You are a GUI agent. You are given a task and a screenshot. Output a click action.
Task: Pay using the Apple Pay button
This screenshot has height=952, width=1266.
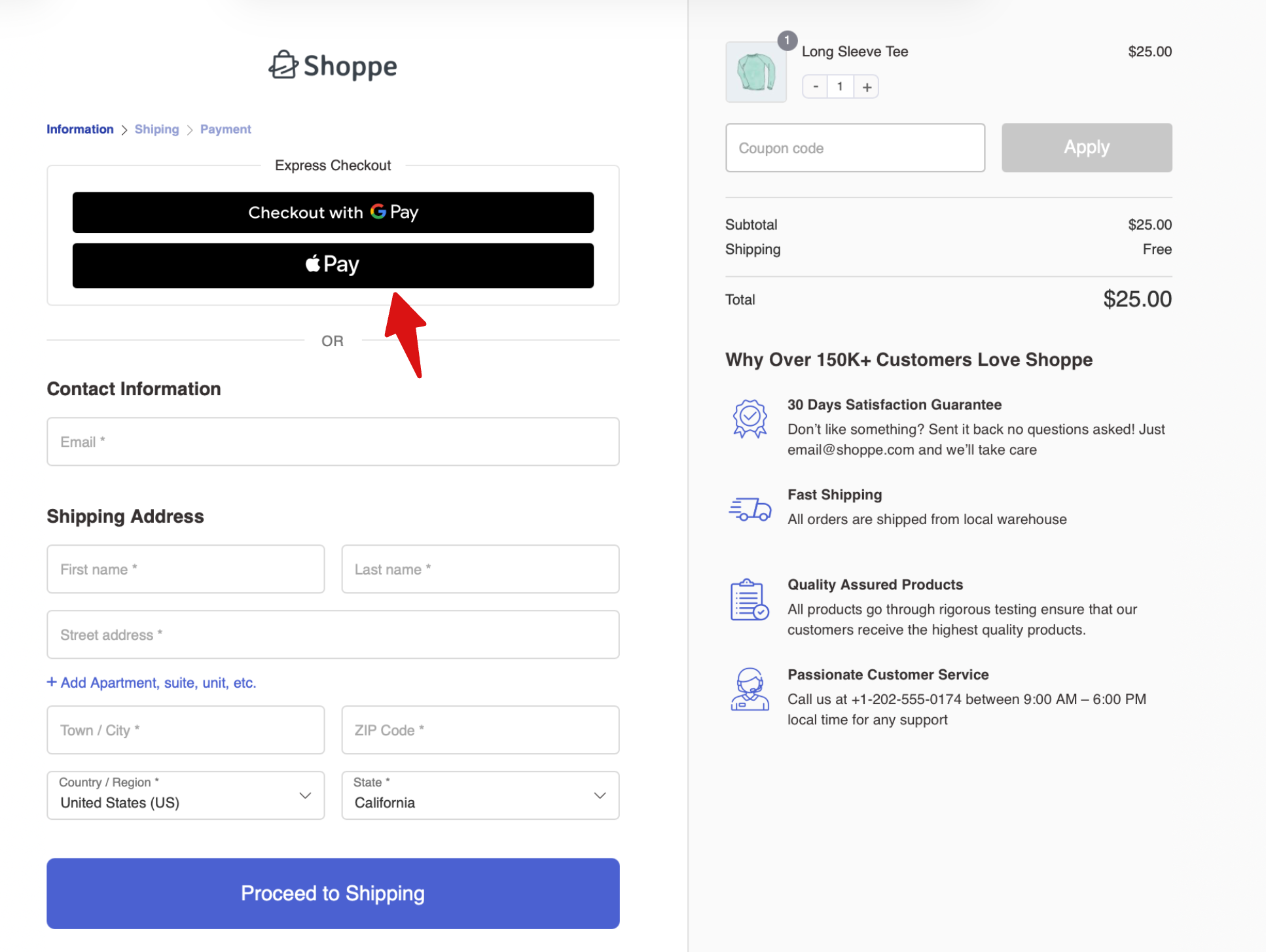pos(333,265)
